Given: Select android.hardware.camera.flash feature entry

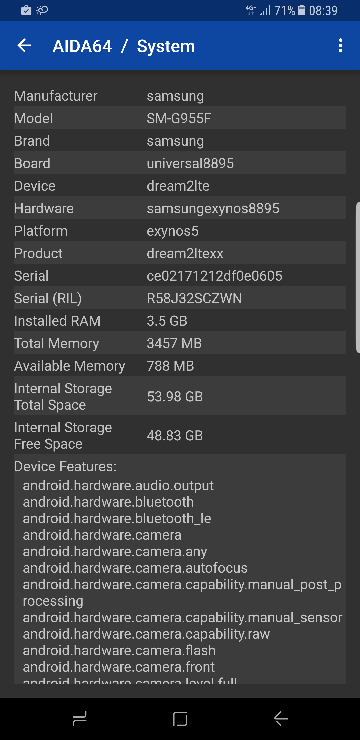Looking at the screenshot, I should [119, 650].
